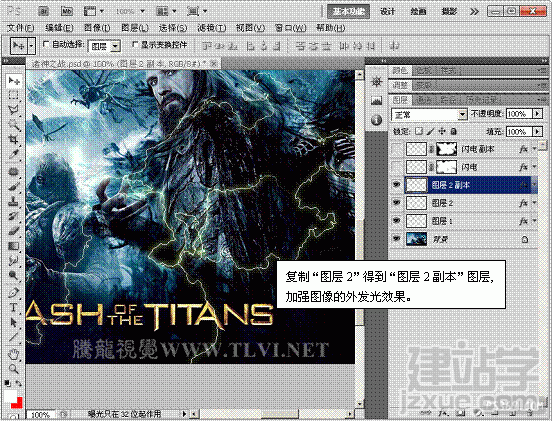
Task: Select the Eyedropper tool
Action: tap(13, 155)
